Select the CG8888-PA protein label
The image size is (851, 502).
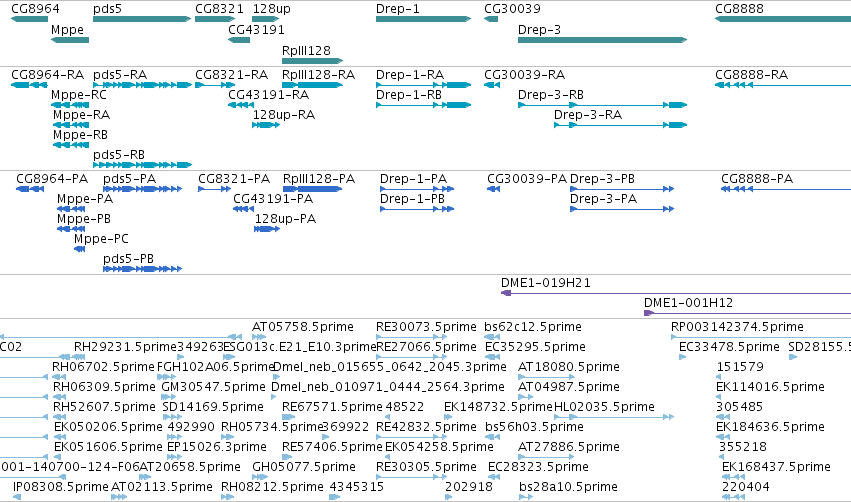pos(757,179)
